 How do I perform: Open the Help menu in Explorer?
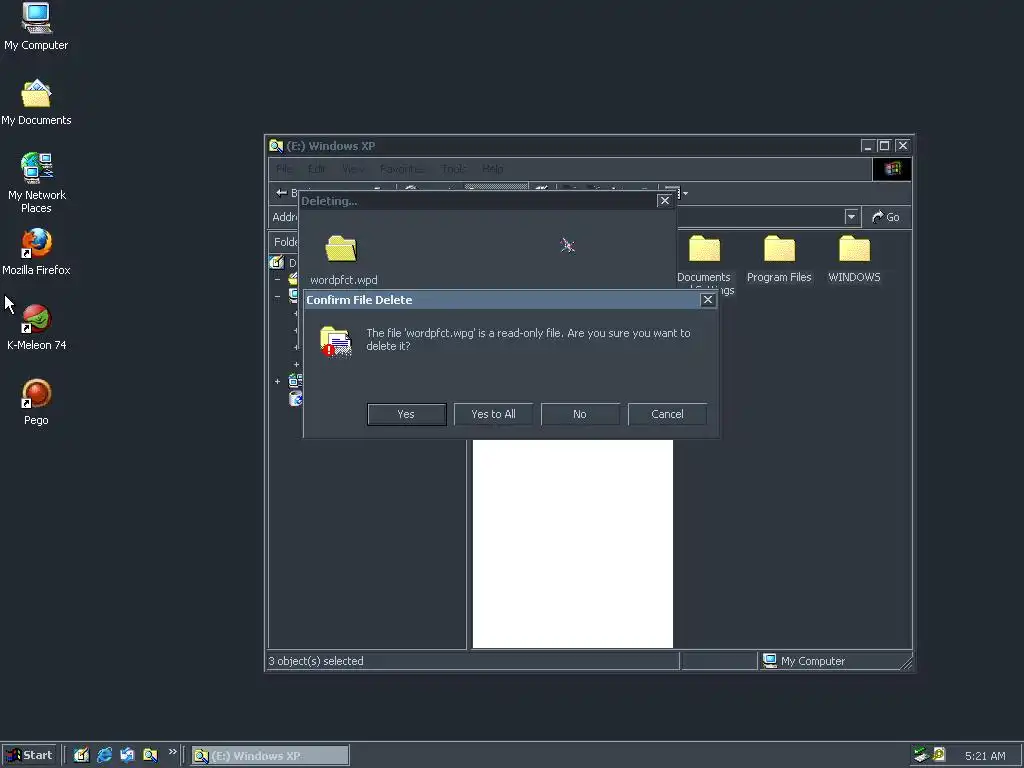pos(492,169)
